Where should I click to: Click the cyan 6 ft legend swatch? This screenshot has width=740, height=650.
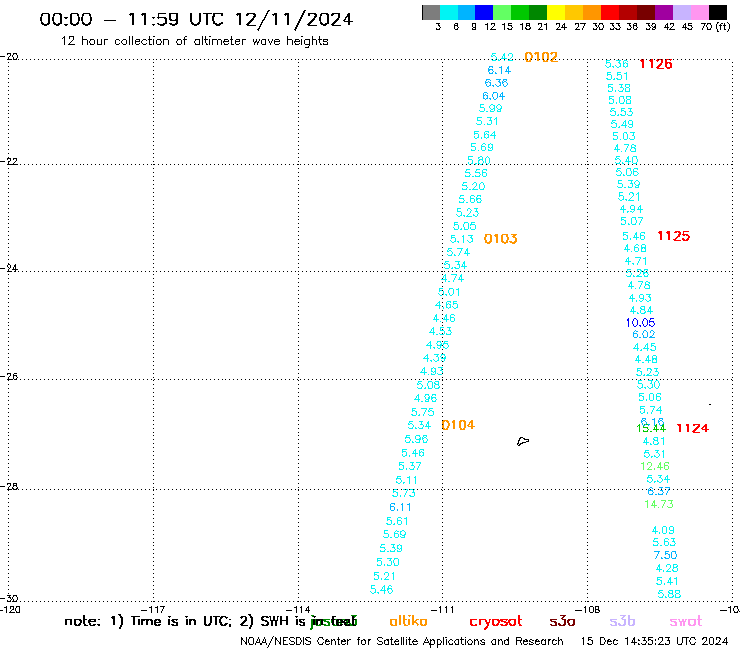click(449, 12)
